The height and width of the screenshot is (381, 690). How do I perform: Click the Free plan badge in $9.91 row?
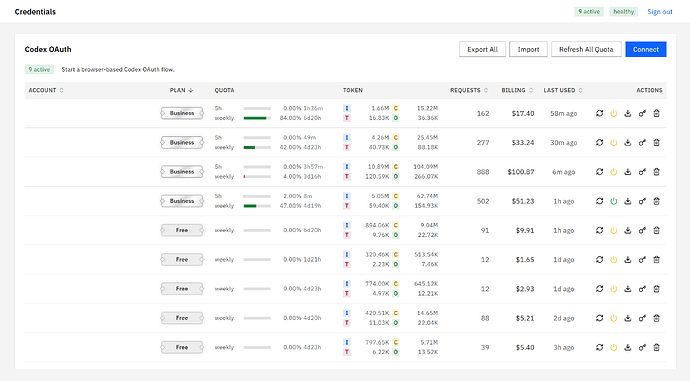coord(182,230)
